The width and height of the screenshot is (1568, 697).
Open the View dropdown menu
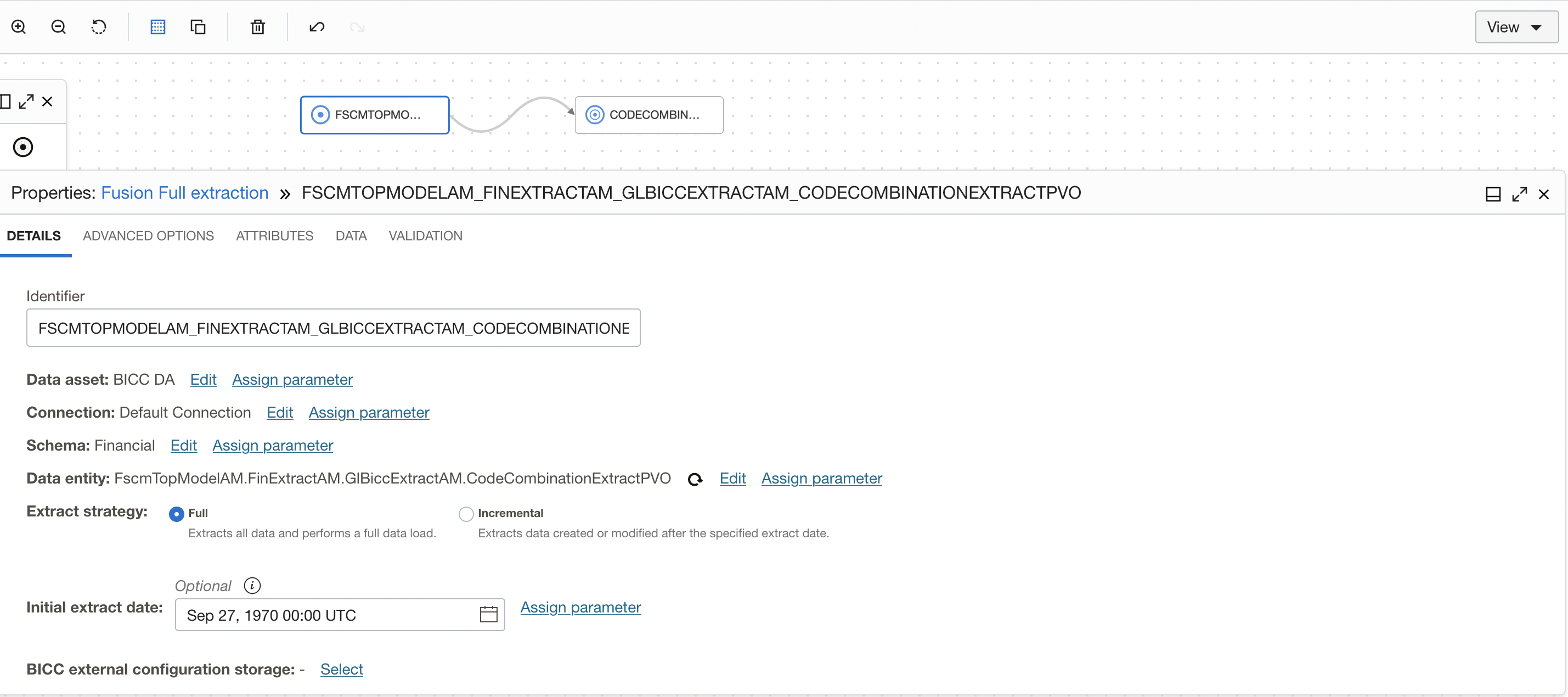coord(1516,27)
